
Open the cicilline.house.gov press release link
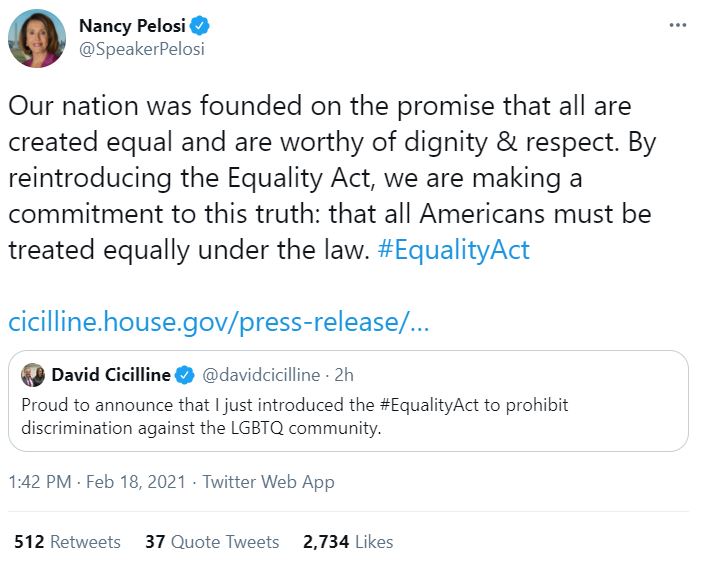tap(219, 323)
